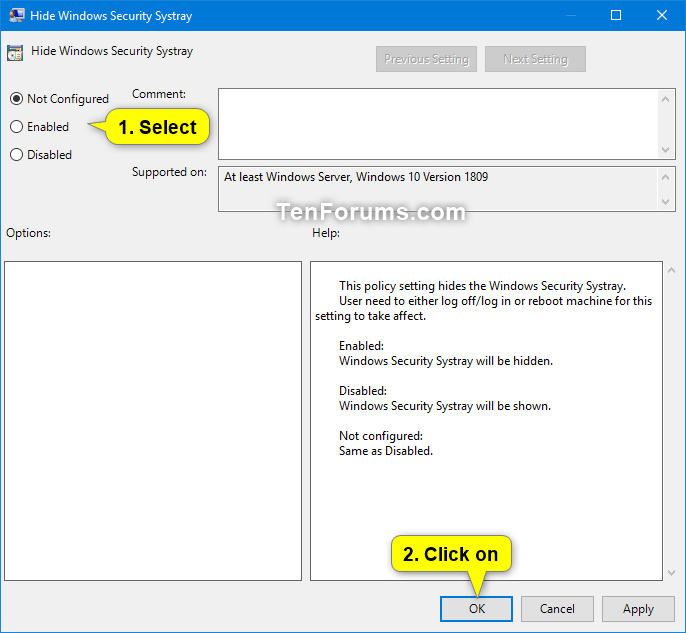Click the 'Help:' label
686x633 pixels.
pos(326,233)
